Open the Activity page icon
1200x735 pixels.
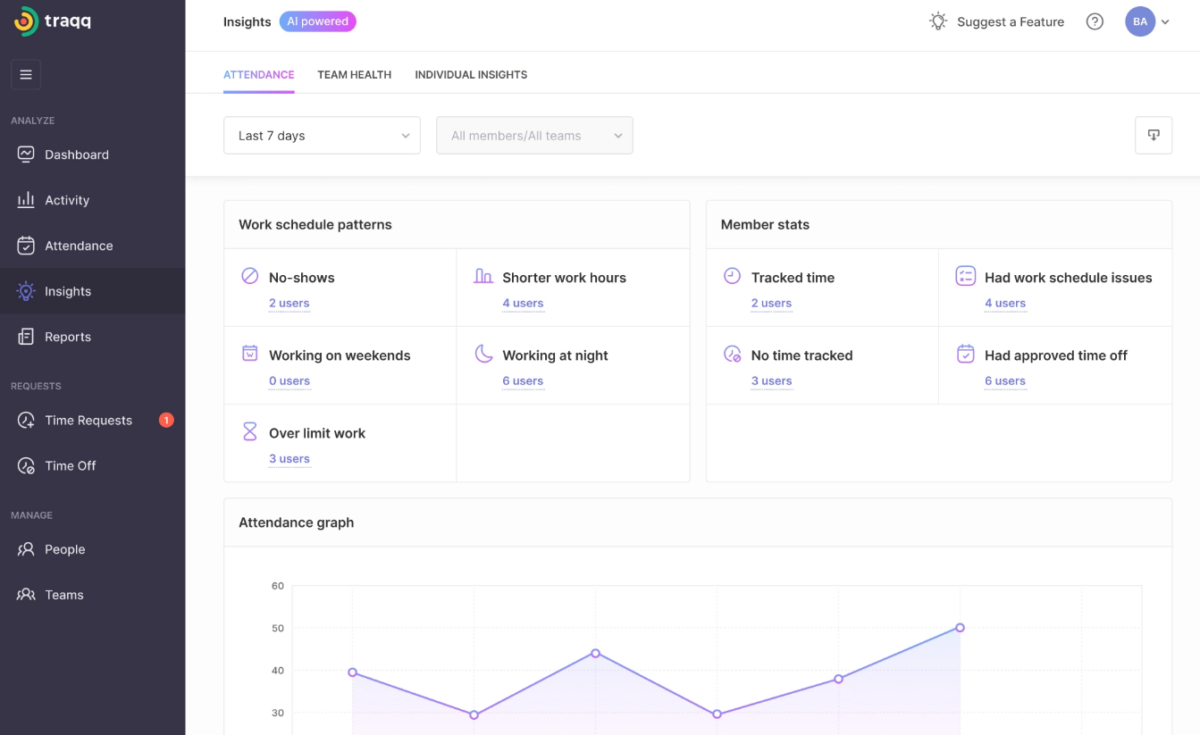(x=26, y=200)
